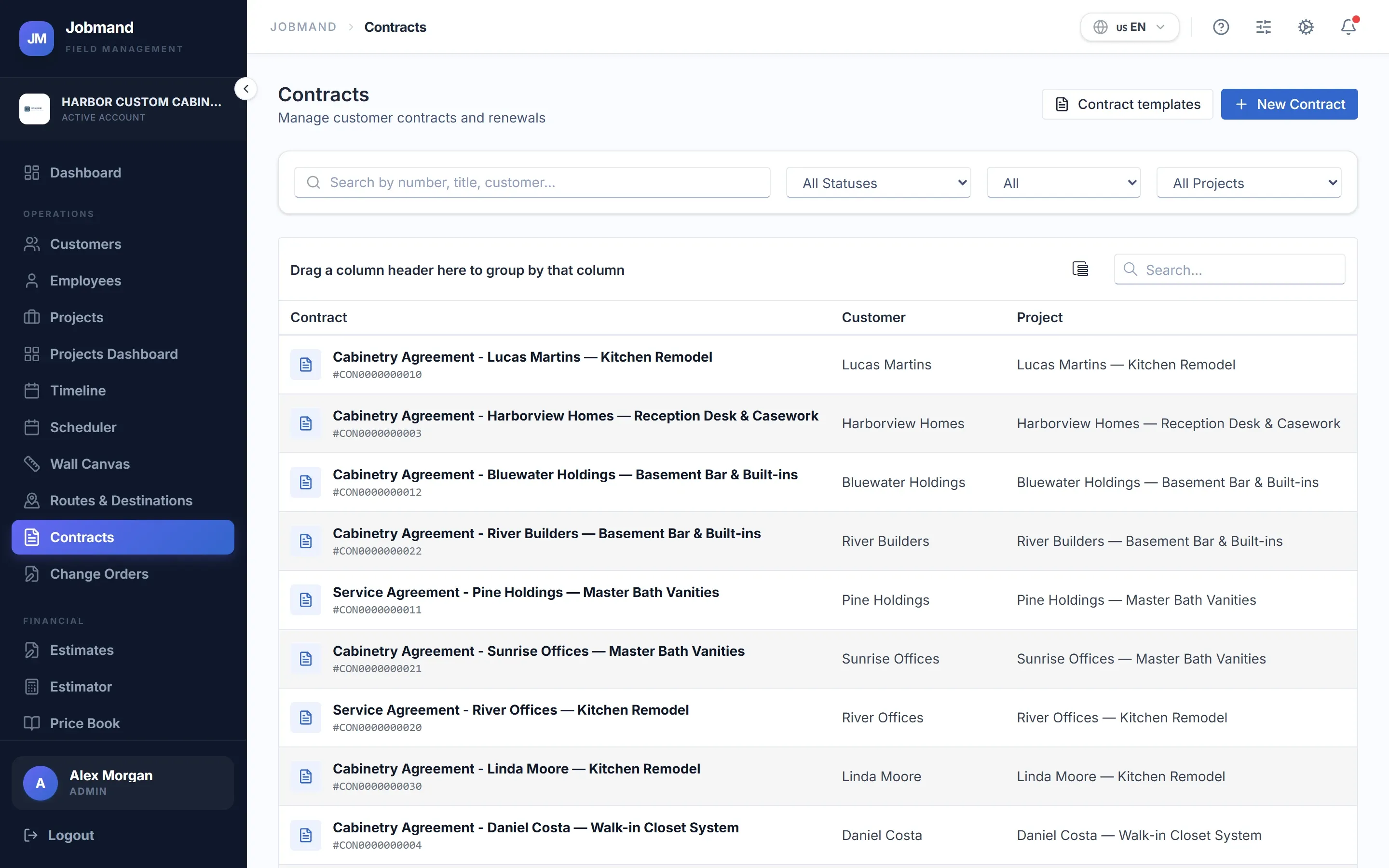Screen dimensions: 1389x868
Task: Switch the Harbor Custom Cabinets active account
Action: click(x=123, y=108)
